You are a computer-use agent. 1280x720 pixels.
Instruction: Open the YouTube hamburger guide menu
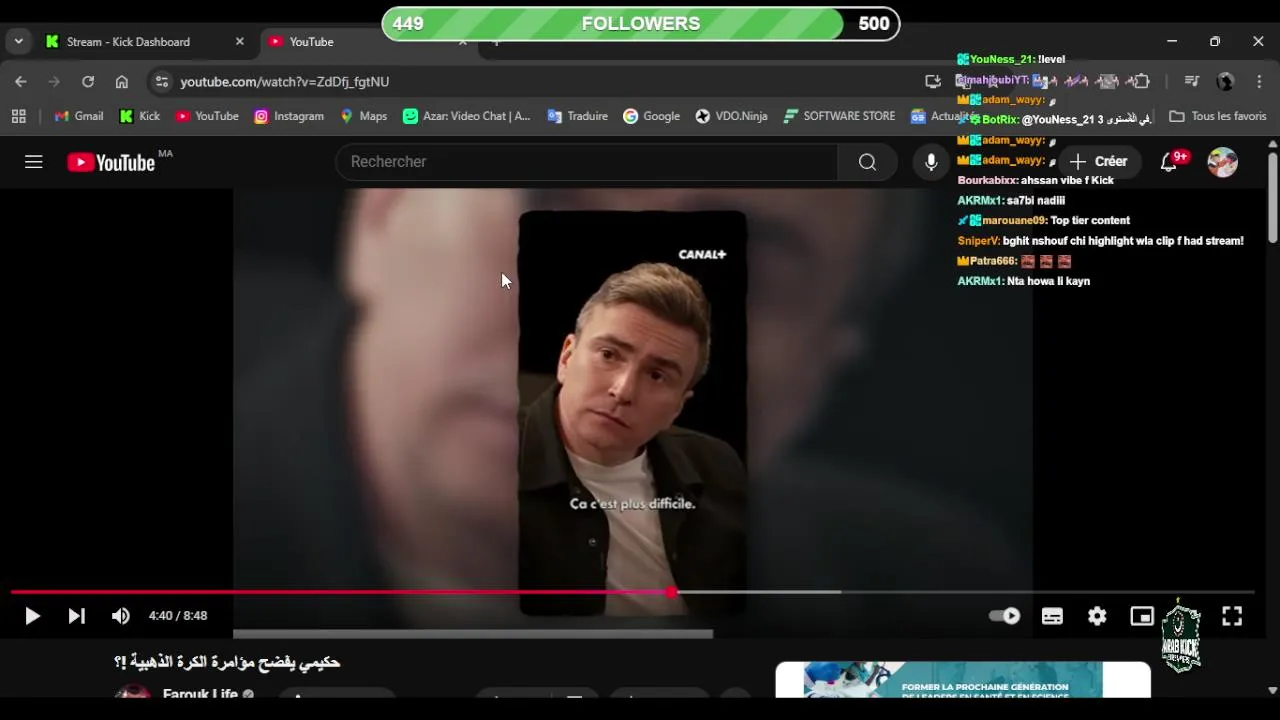[x=34, y=161]
